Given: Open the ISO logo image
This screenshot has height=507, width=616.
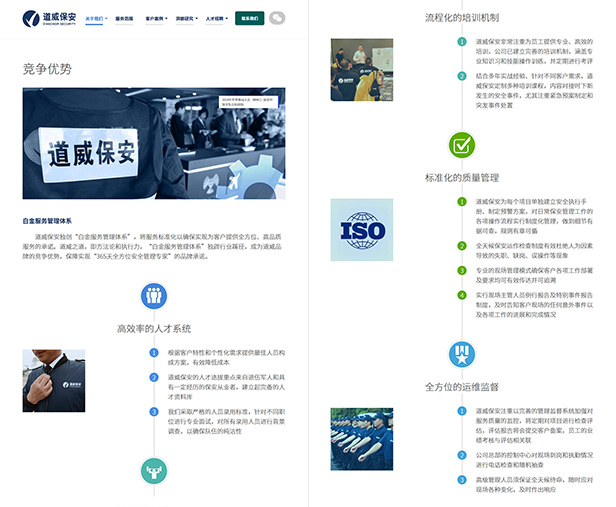Looking at the screenshot, I should [x=362, y=230].
